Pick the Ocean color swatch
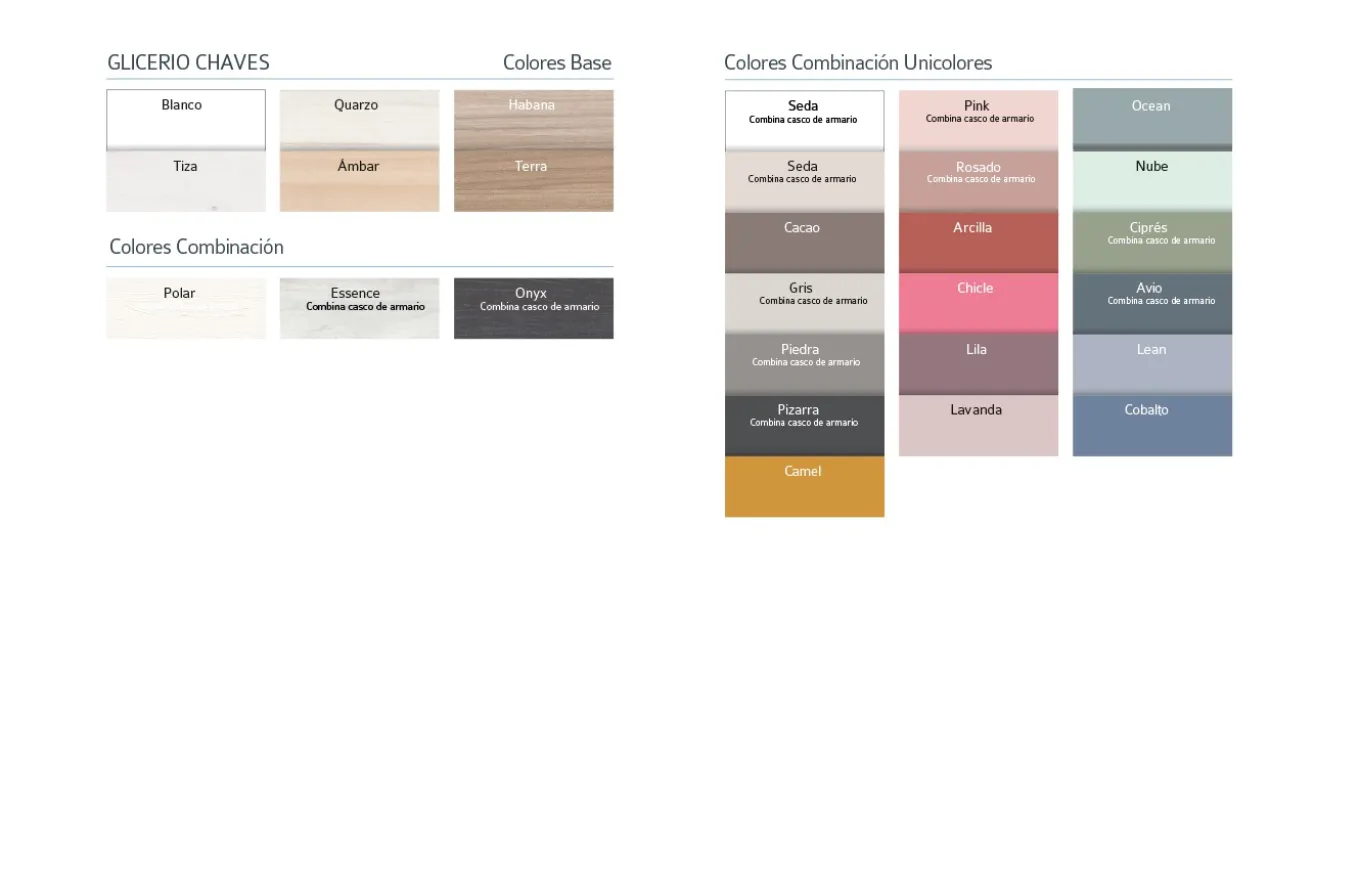Image resolution: width=1360 pixels, height=875 pixels. (1152, 119)
